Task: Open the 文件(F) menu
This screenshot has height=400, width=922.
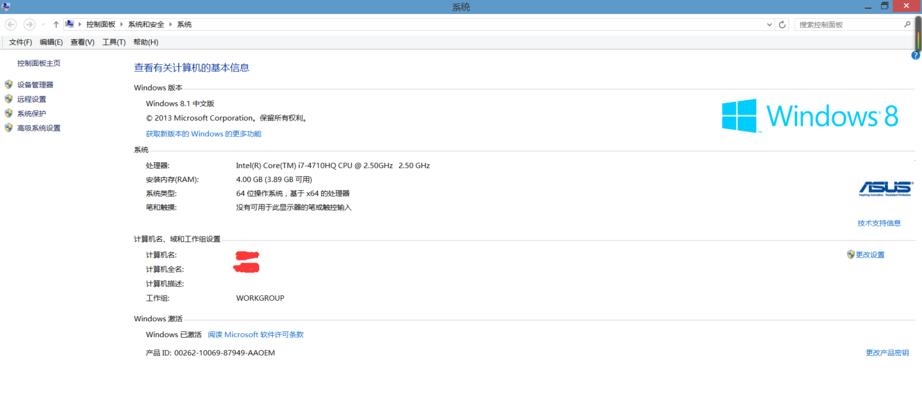Action: click(21, 42)
